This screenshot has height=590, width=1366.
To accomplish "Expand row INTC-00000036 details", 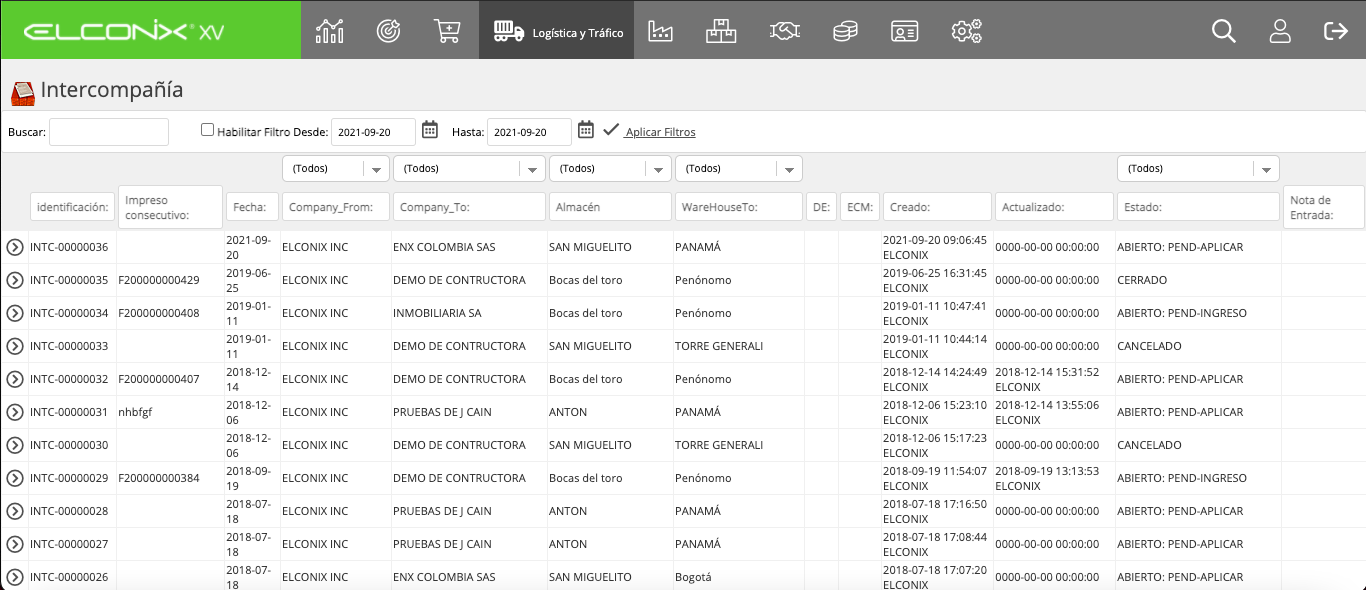I will click(x=14, y=247).
